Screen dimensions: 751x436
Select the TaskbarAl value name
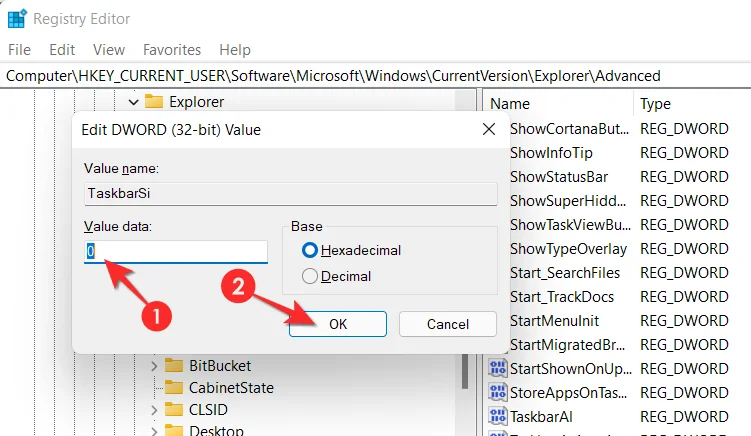coord(541,416)
